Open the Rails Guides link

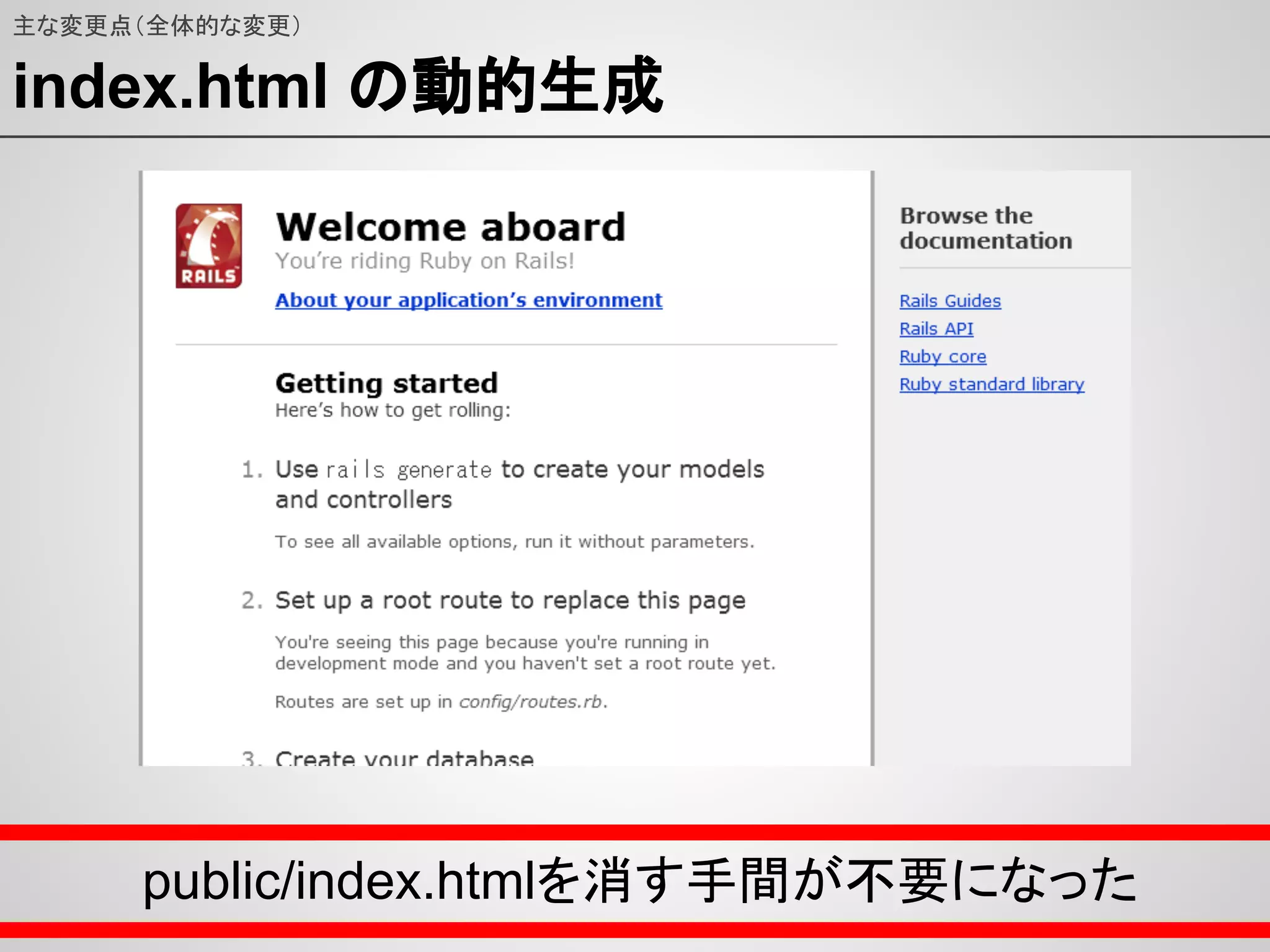(950, 301)
